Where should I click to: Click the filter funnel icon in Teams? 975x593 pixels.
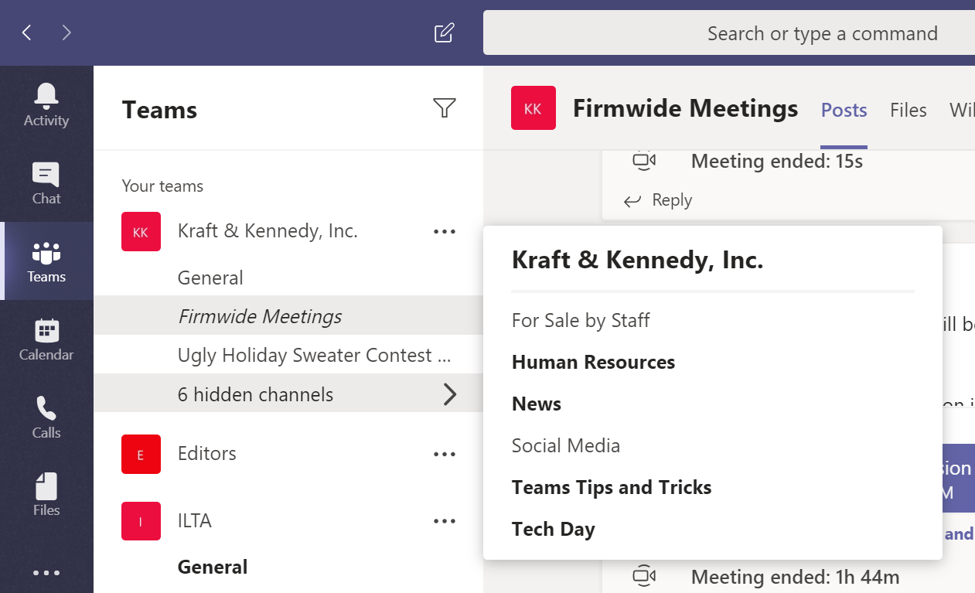point(444,108)
